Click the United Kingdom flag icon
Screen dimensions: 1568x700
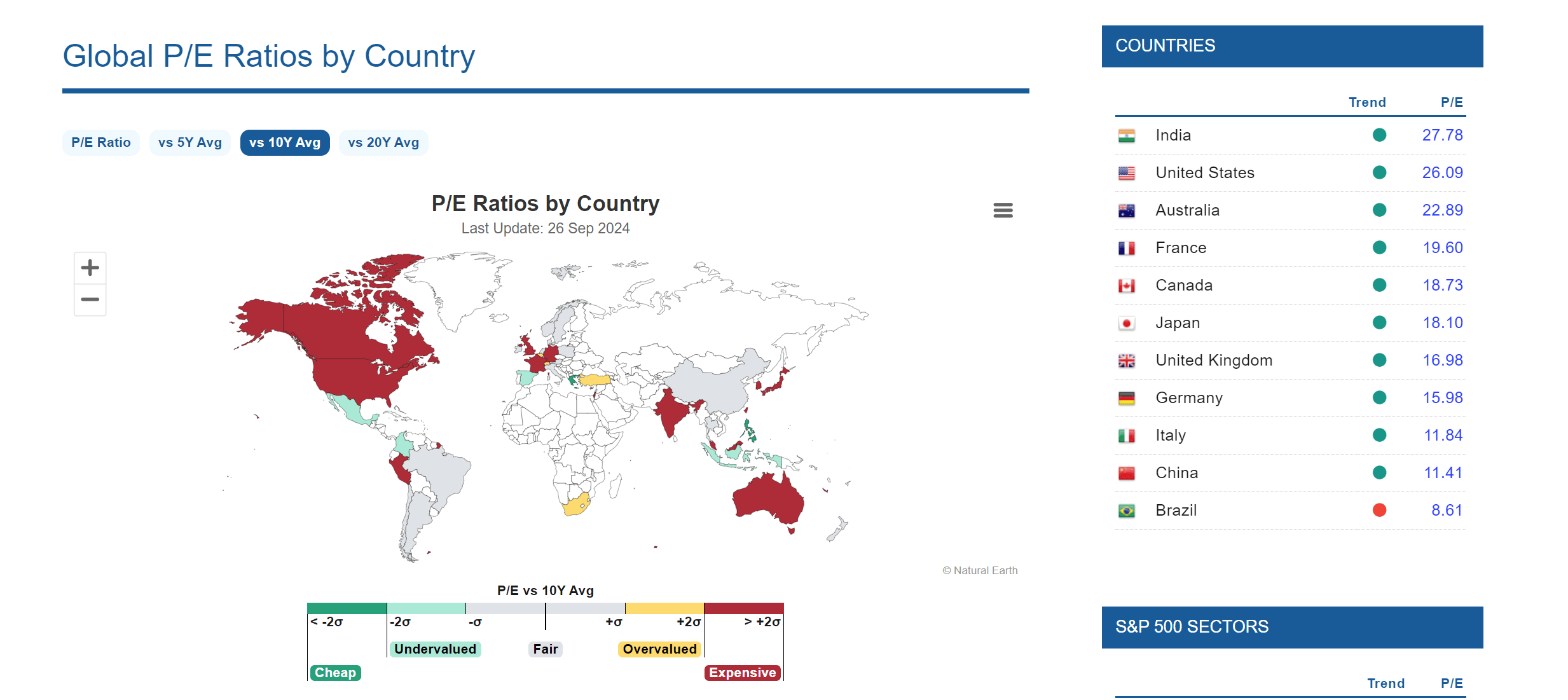pyautogui.click(x=1126, y=360)
